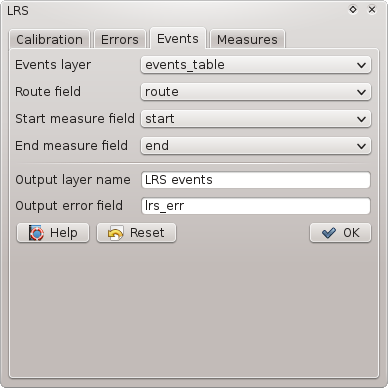Confirm with the OK button
This screenshot has height=388, width=388.
tap(340, 233)
